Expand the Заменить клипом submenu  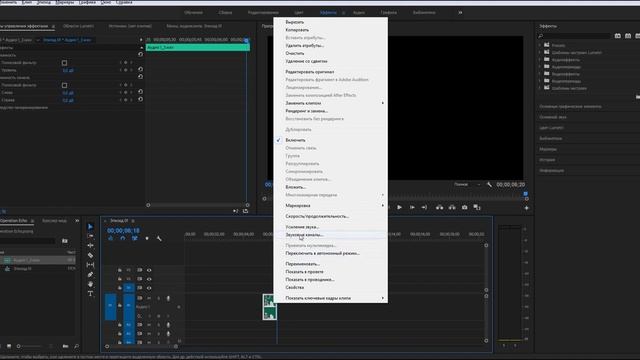(x=331, y=103)
